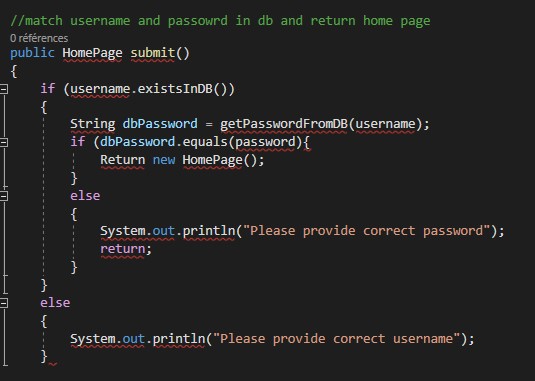
Task: Place cursor in the green comment line
Action: [220, 21]
